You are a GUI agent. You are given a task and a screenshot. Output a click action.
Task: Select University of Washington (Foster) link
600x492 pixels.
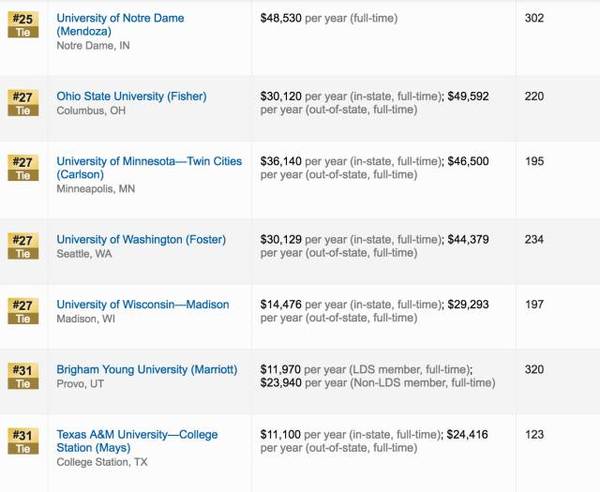(x=141, y=240)
